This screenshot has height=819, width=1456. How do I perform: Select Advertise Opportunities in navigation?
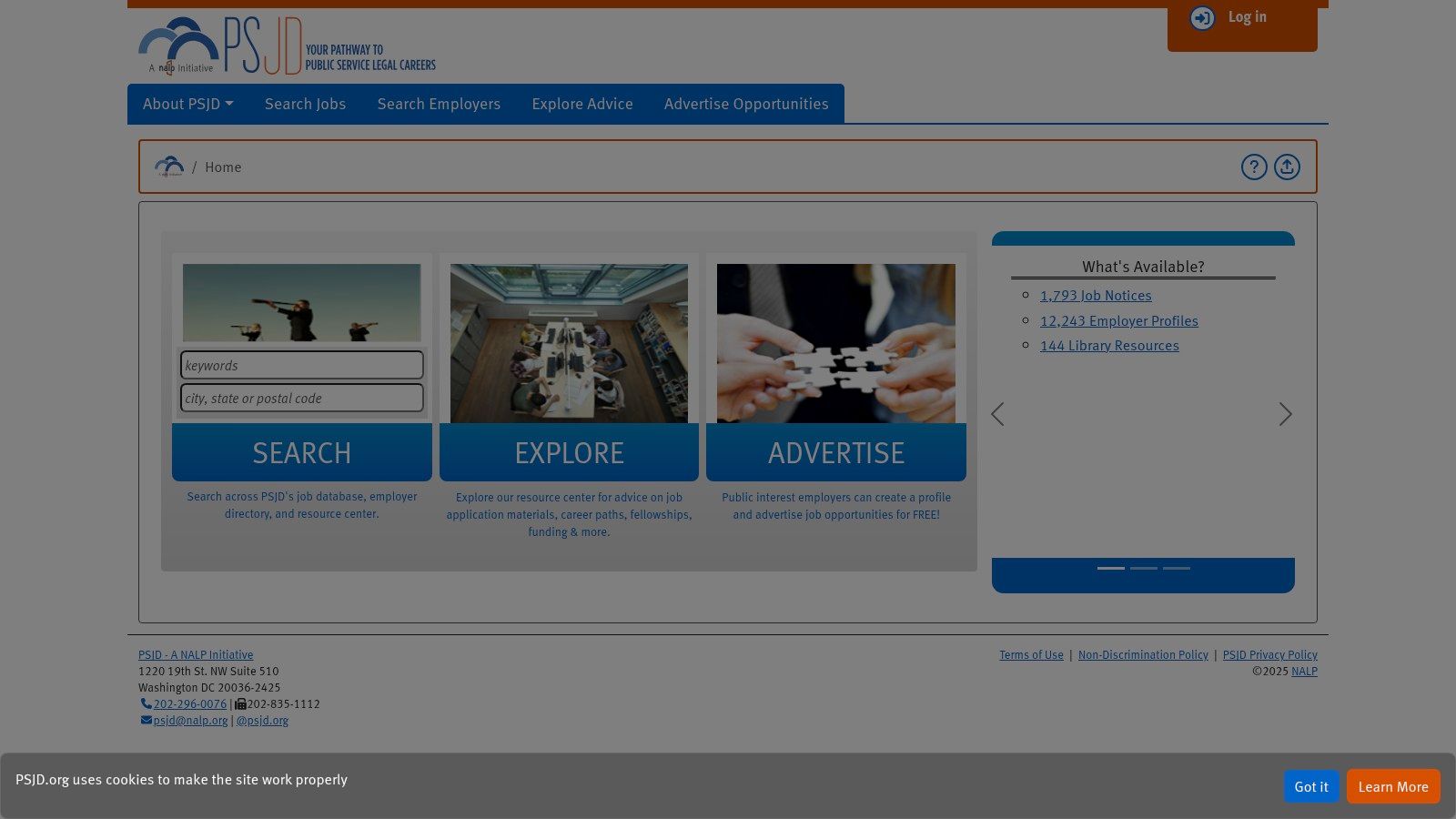coord(746,104)
